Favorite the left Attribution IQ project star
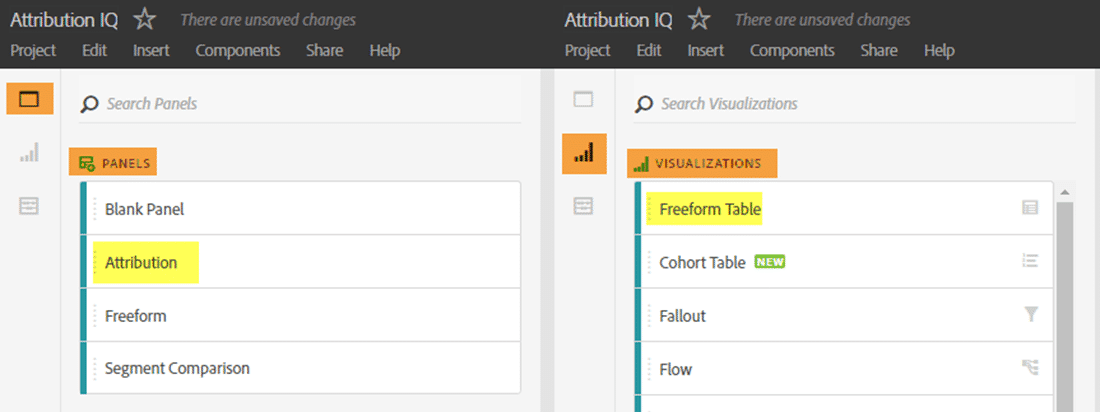This screenshot has height=412, width=1100. point(145,19)
